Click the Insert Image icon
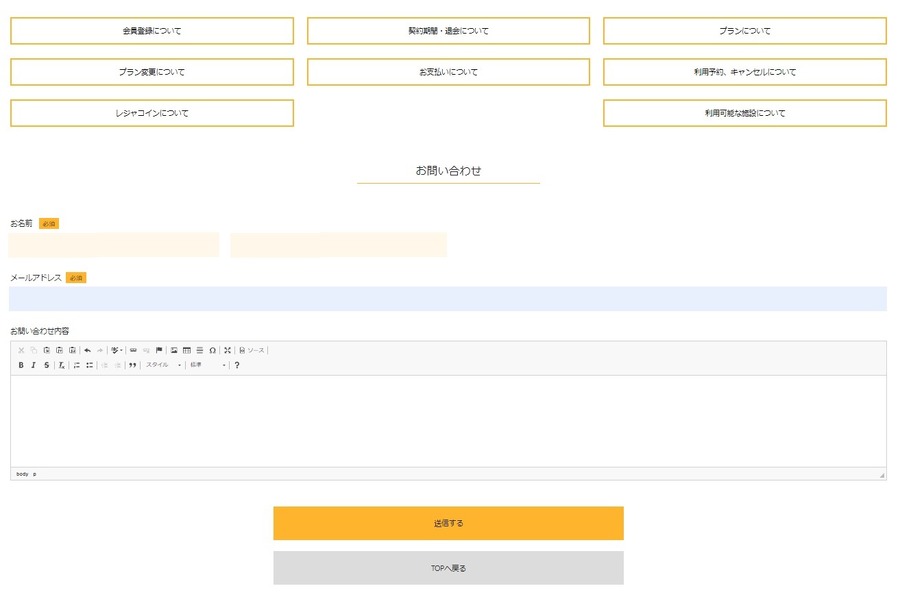 click(x=174, y=350)
